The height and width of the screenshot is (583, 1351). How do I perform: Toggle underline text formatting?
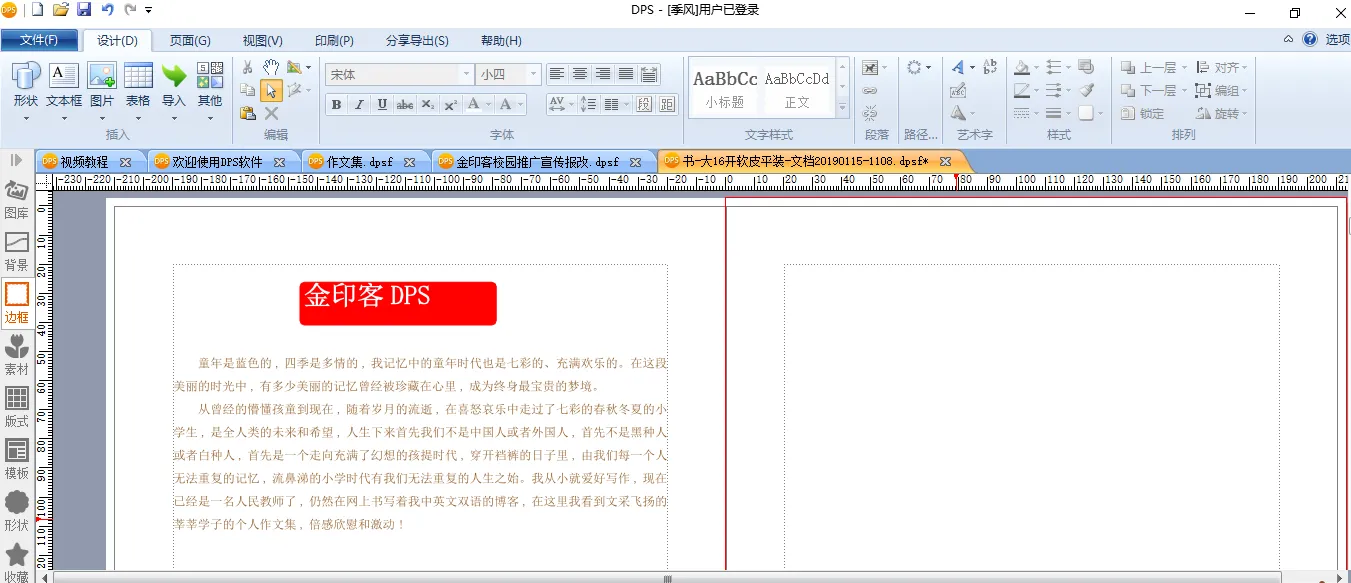[382, 105]
